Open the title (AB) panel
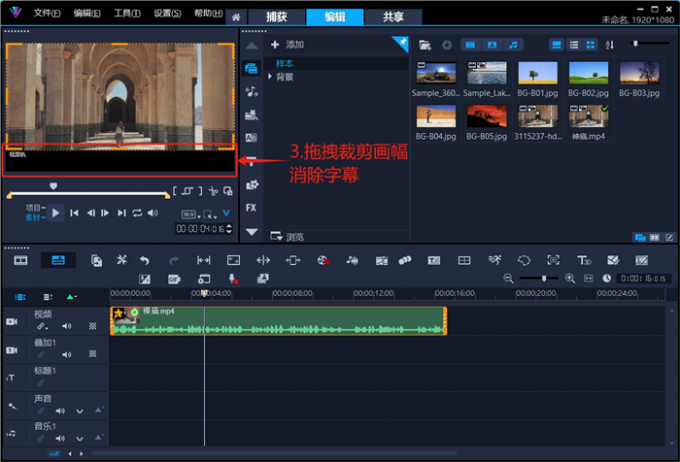Image resolution: width=680 pixels, height=462 pixels. (252, 138)
